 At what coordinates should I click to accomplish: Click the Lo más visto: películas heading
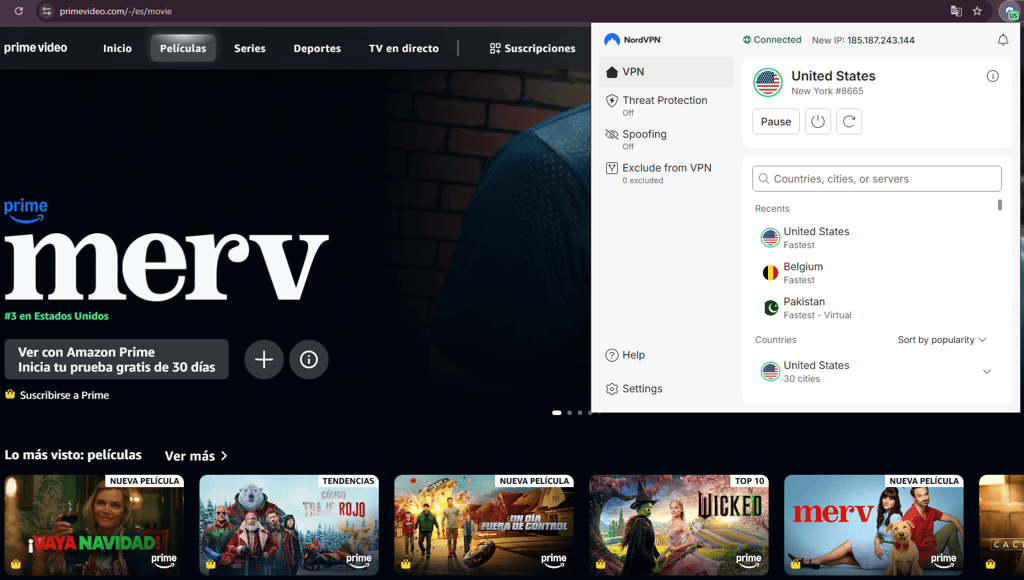tap(73, 455)
